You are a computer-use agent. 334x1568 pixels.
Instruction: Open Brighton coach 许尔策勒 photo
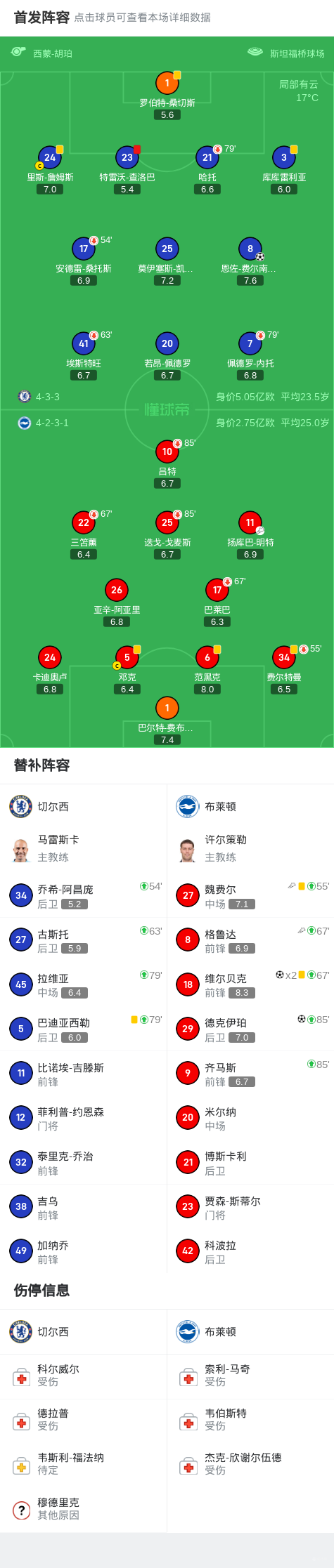pyautogui.click(x=188, y=848)
